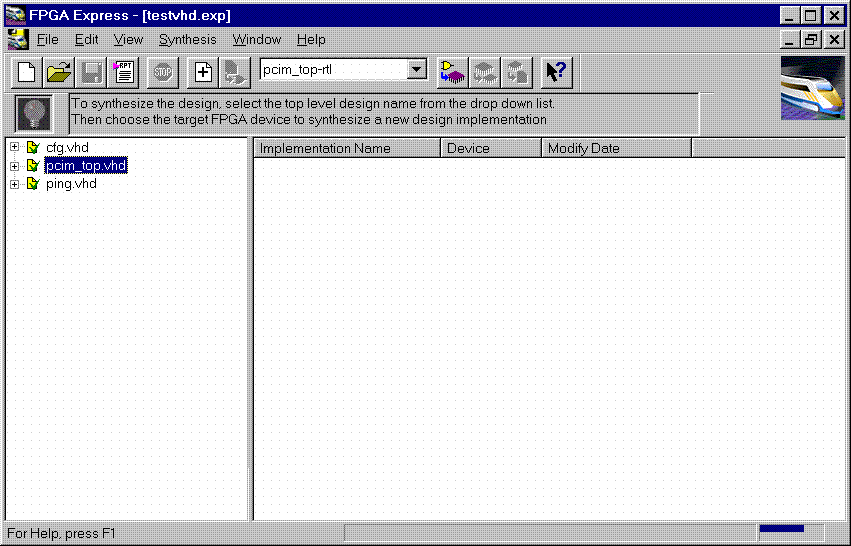The height and width of the screenshot is (546, 851).
Task: Click the grayed export netlist icon
Action: click(517, 72)
